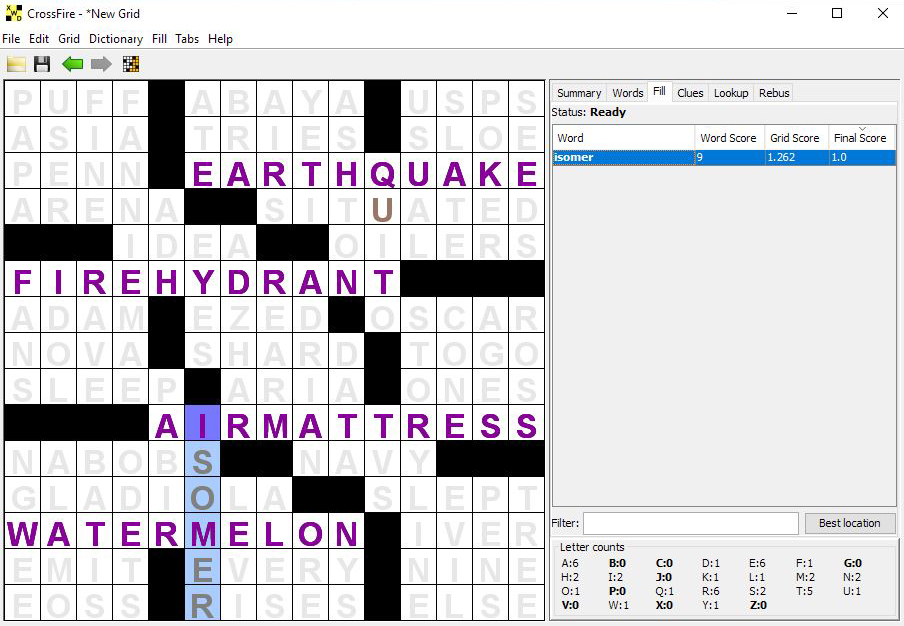
Task: Click the gray Redo arrow
Action: coord(101,64)
